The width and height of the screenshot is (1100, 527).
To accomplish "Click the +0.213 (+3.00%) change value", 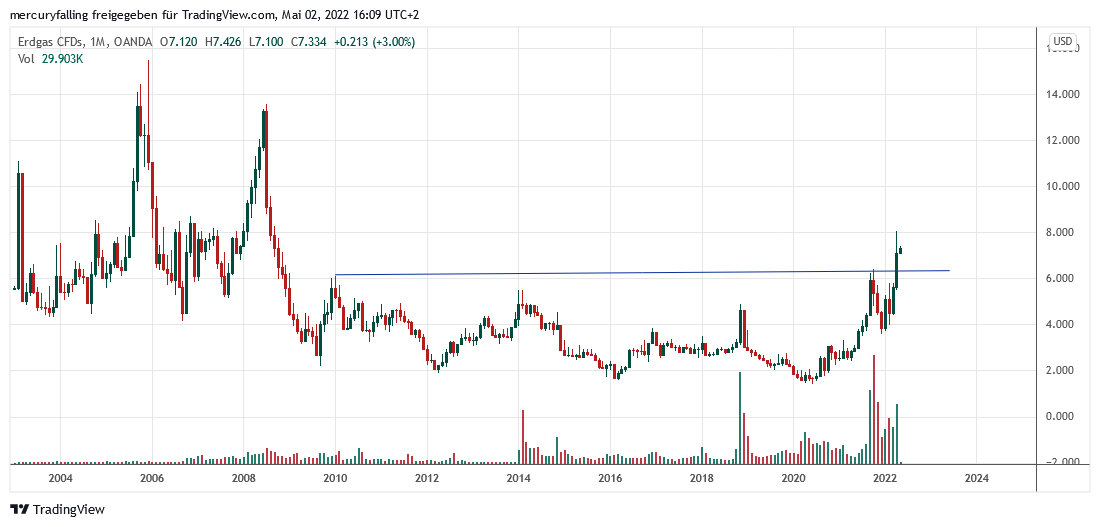I will tap(375, 42).
